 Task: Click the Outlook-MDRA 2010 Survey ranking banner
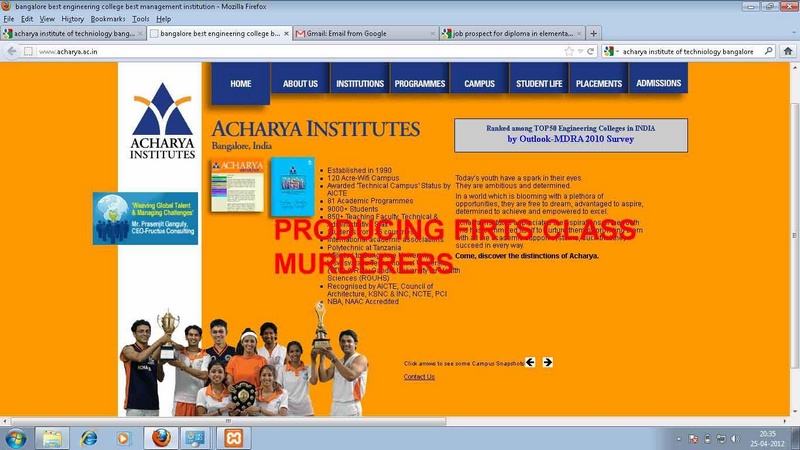[570, 135]
